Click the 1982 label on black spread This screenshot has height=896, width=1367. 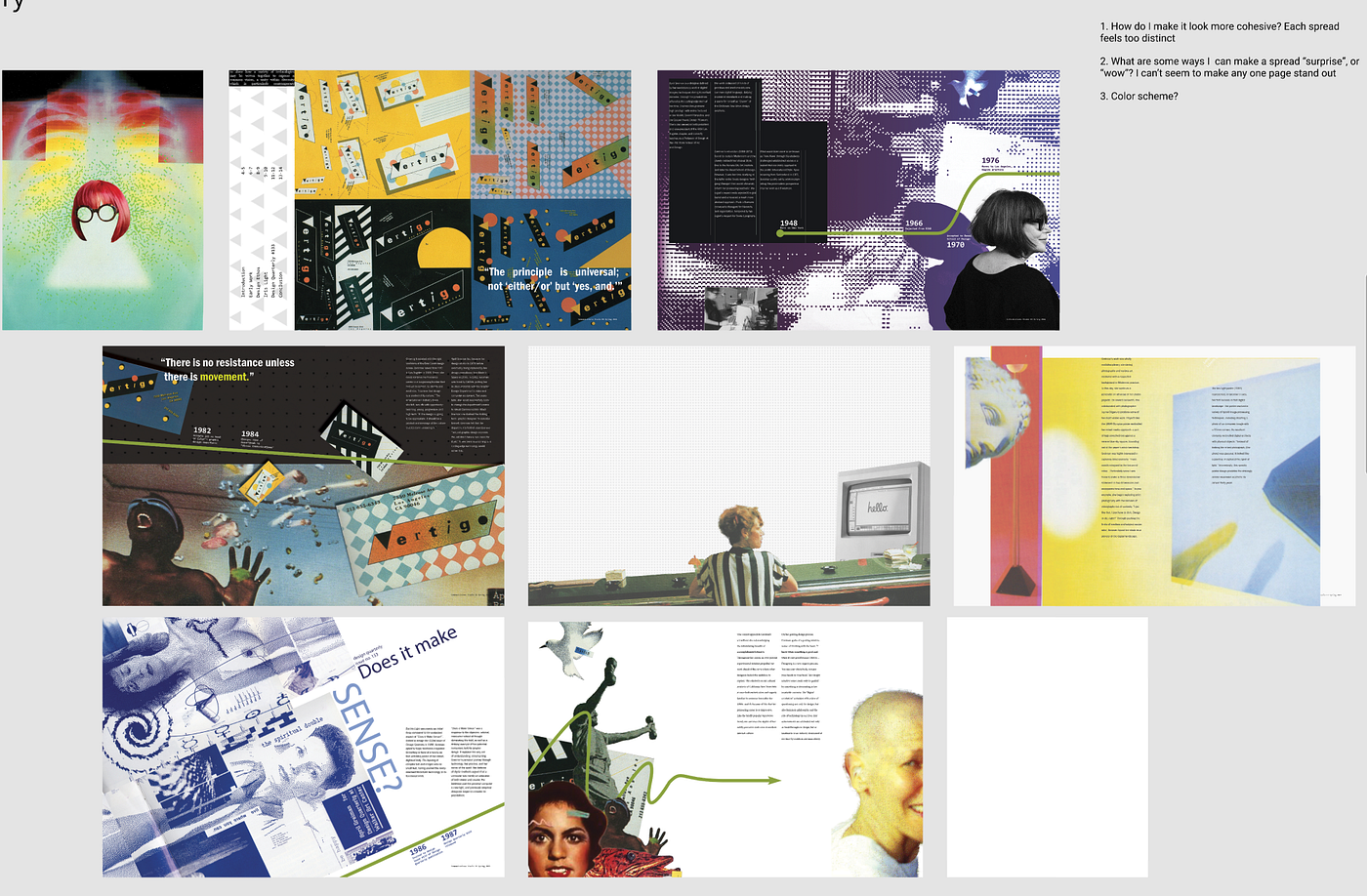point(202,430)
